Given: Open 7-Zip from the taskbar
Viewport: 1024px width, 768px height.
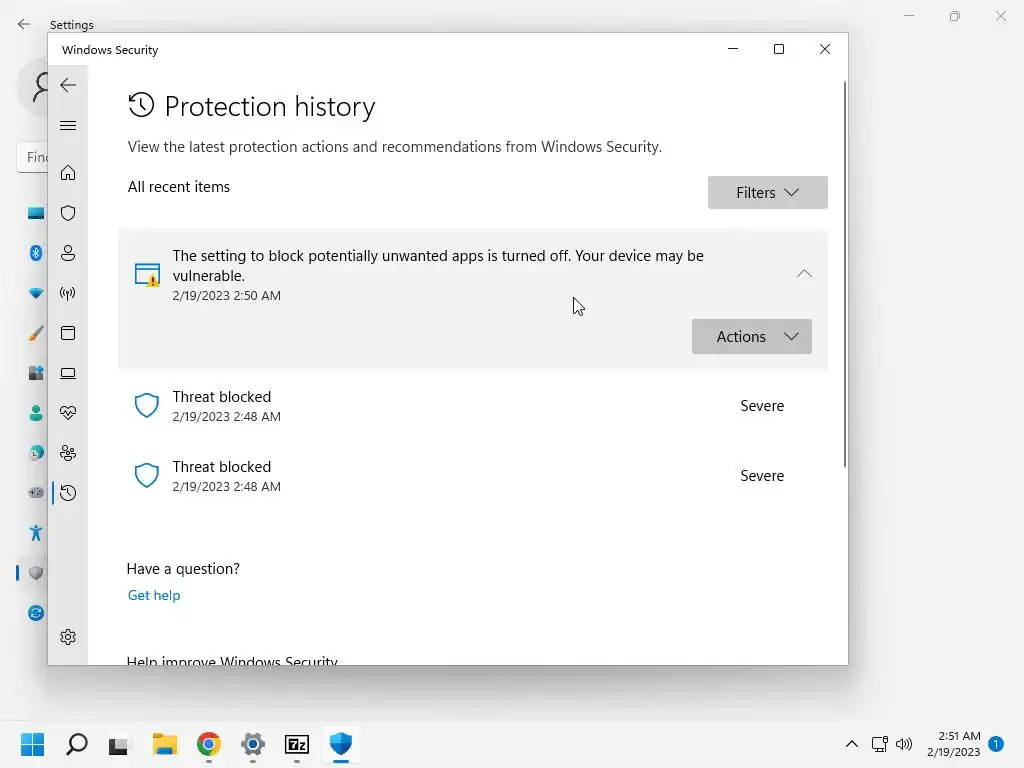Looking at the screenshot, I should [x=297, y=744].
